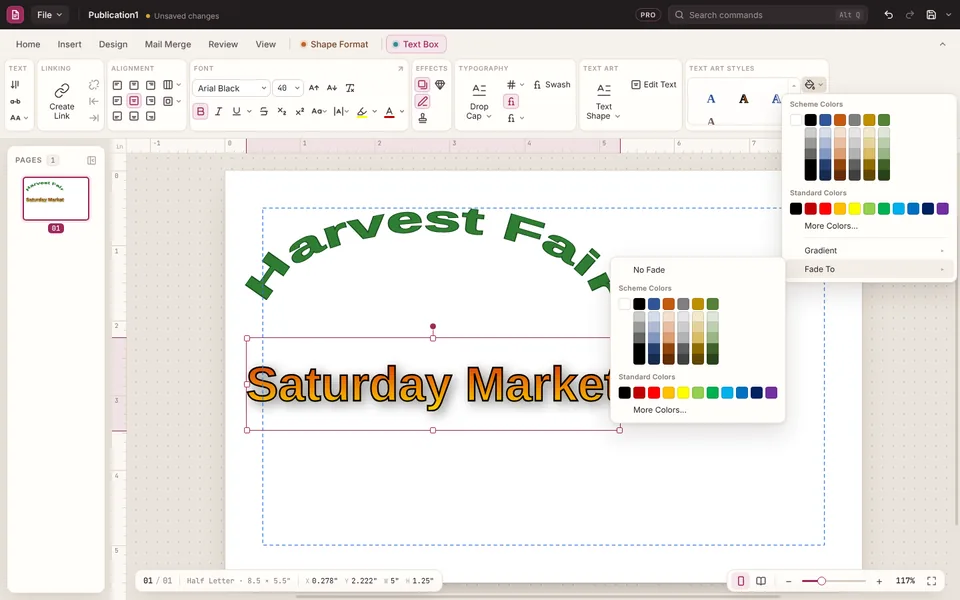Click the diamond effect icon

[440, 85]
